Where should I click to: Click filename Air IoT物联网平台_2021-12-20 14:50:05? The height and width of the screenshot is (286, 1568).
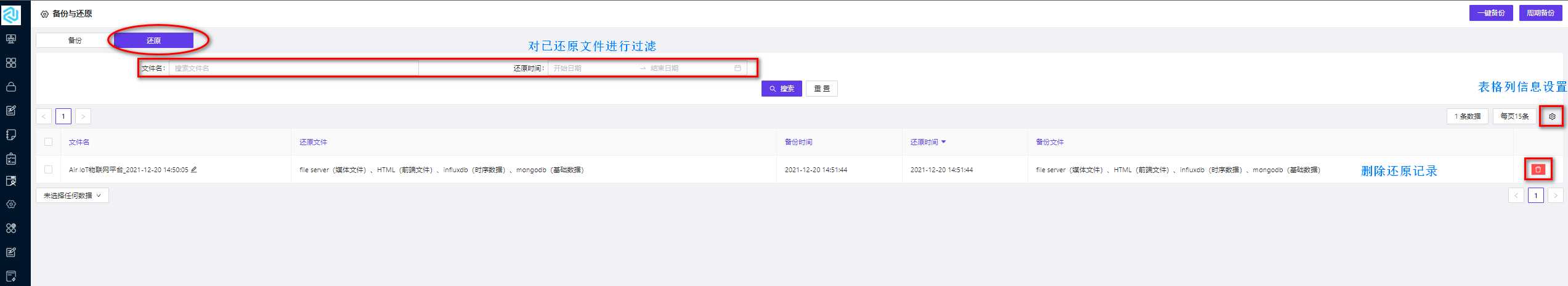[128, 170]
